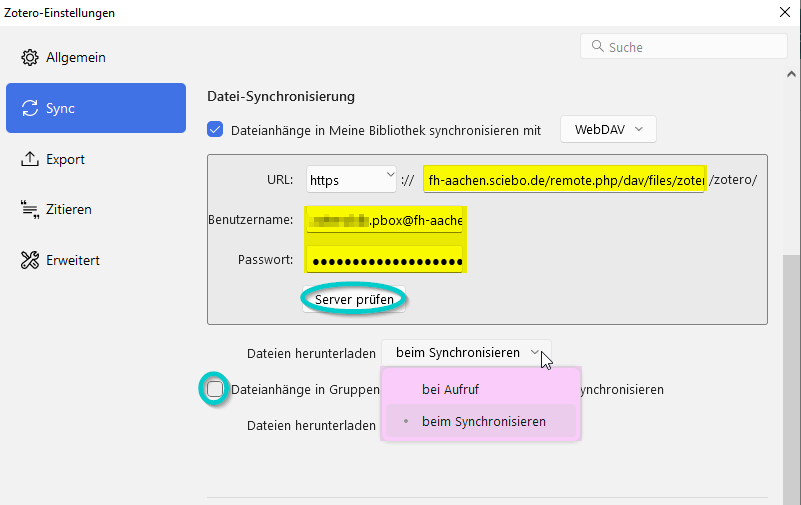Open the Allgemein settings pane
Image resolution: width=801 pixels, height=505 pixels.
(96, 57)
